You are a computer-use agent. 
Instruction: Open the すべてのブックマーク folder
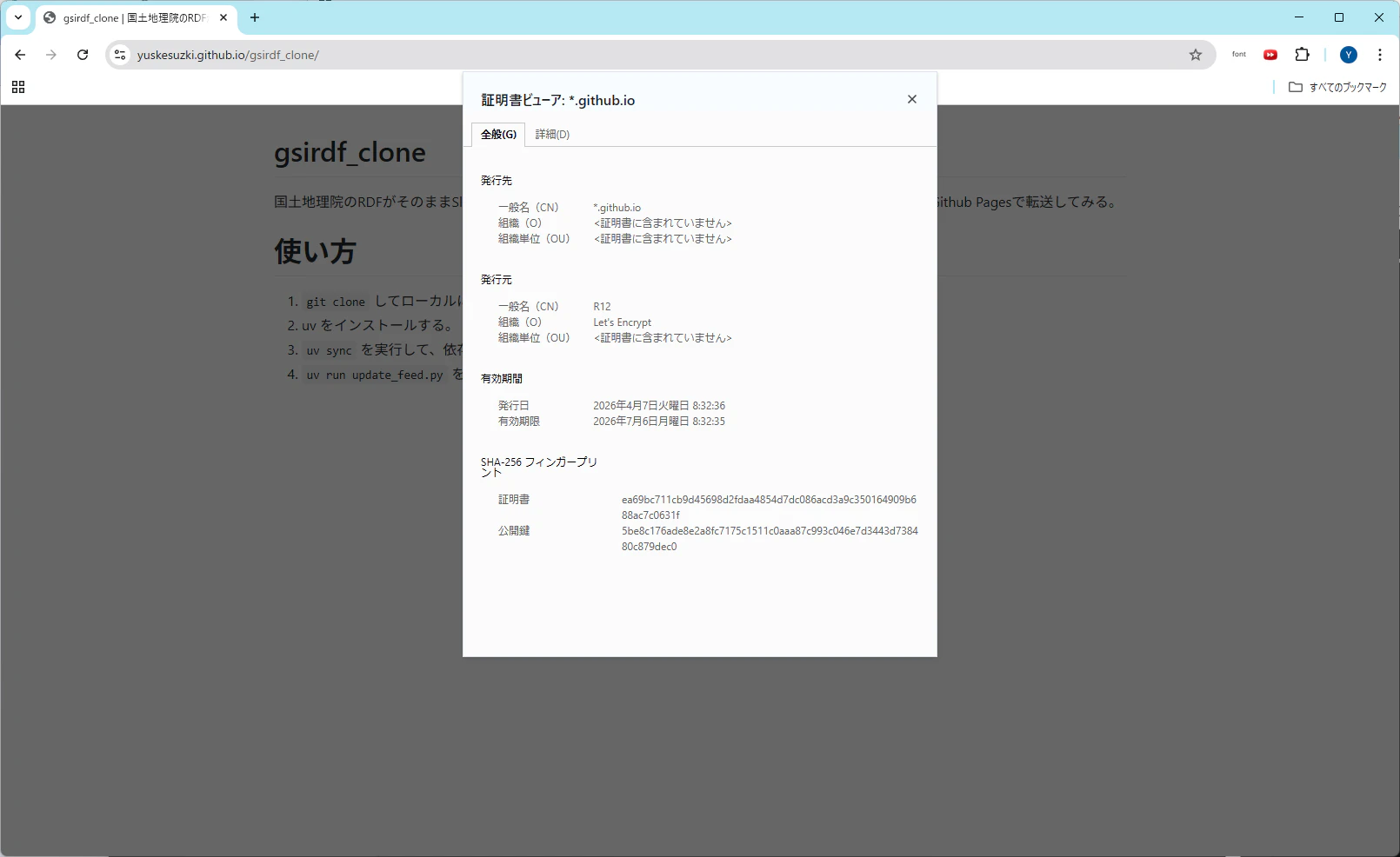click(1337, 87)
